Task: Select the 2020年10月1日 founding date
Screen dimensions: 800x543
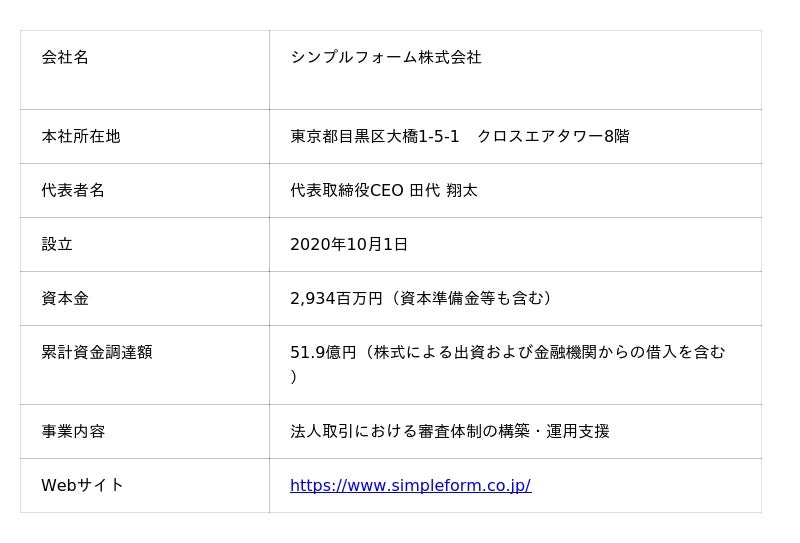Action: pyautogui.click(x=349, y=245)
